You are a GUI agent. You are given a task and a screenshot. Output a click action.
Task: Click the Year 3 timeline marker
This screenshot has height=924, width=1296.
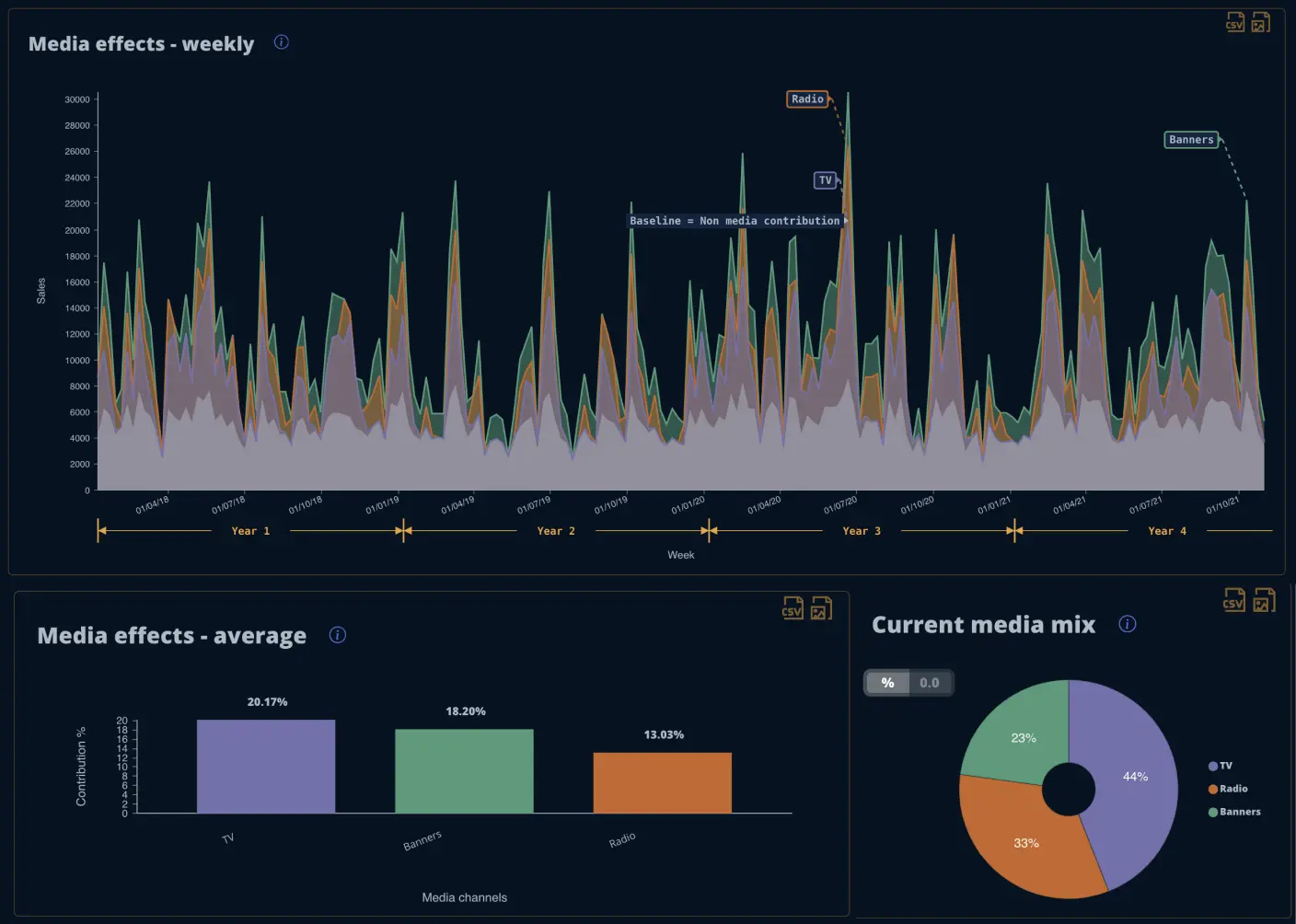coord(862,531)
